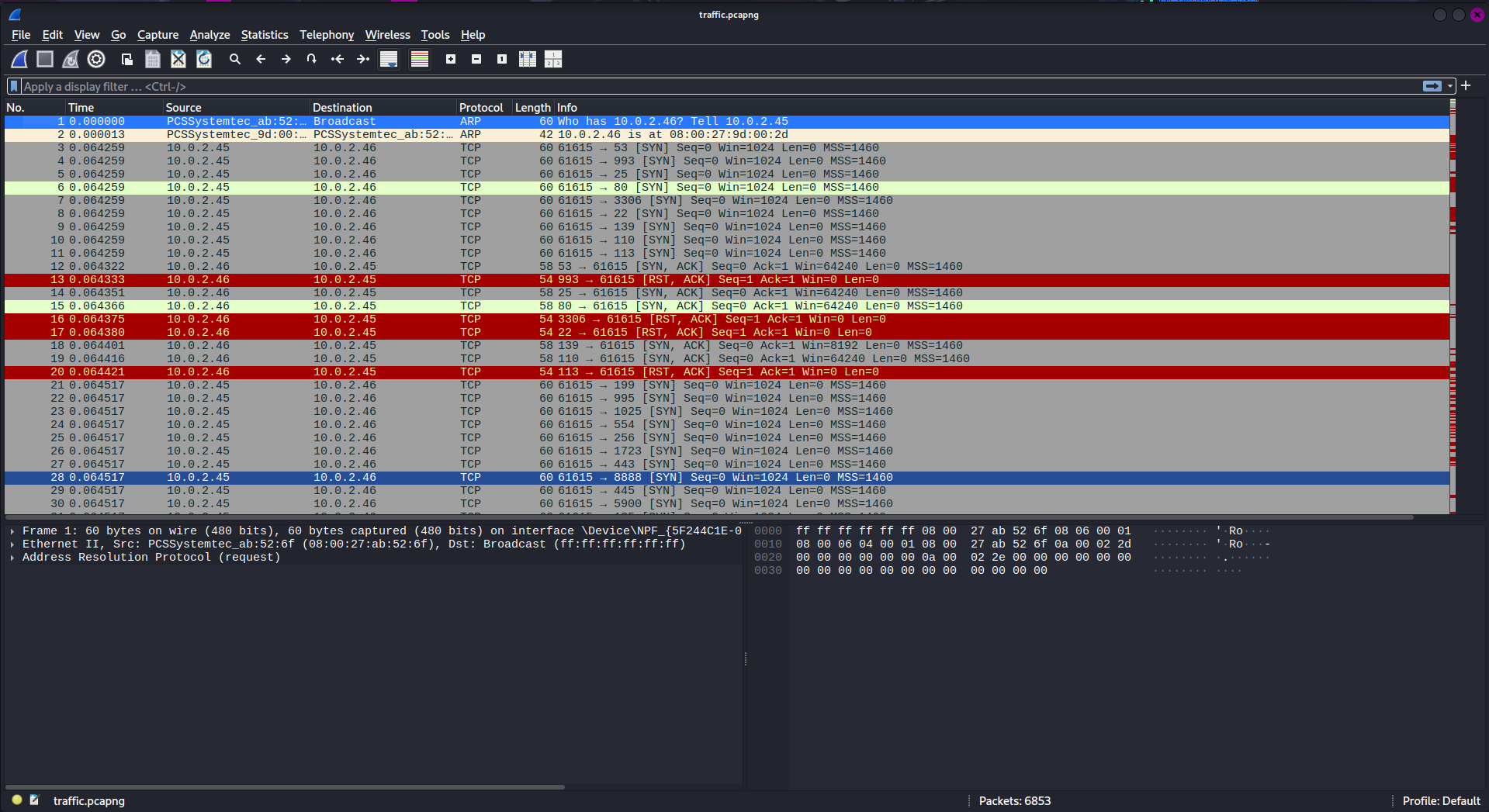Go to the first packet icon
Screen dimensions: 1489x812
point(338,59)
